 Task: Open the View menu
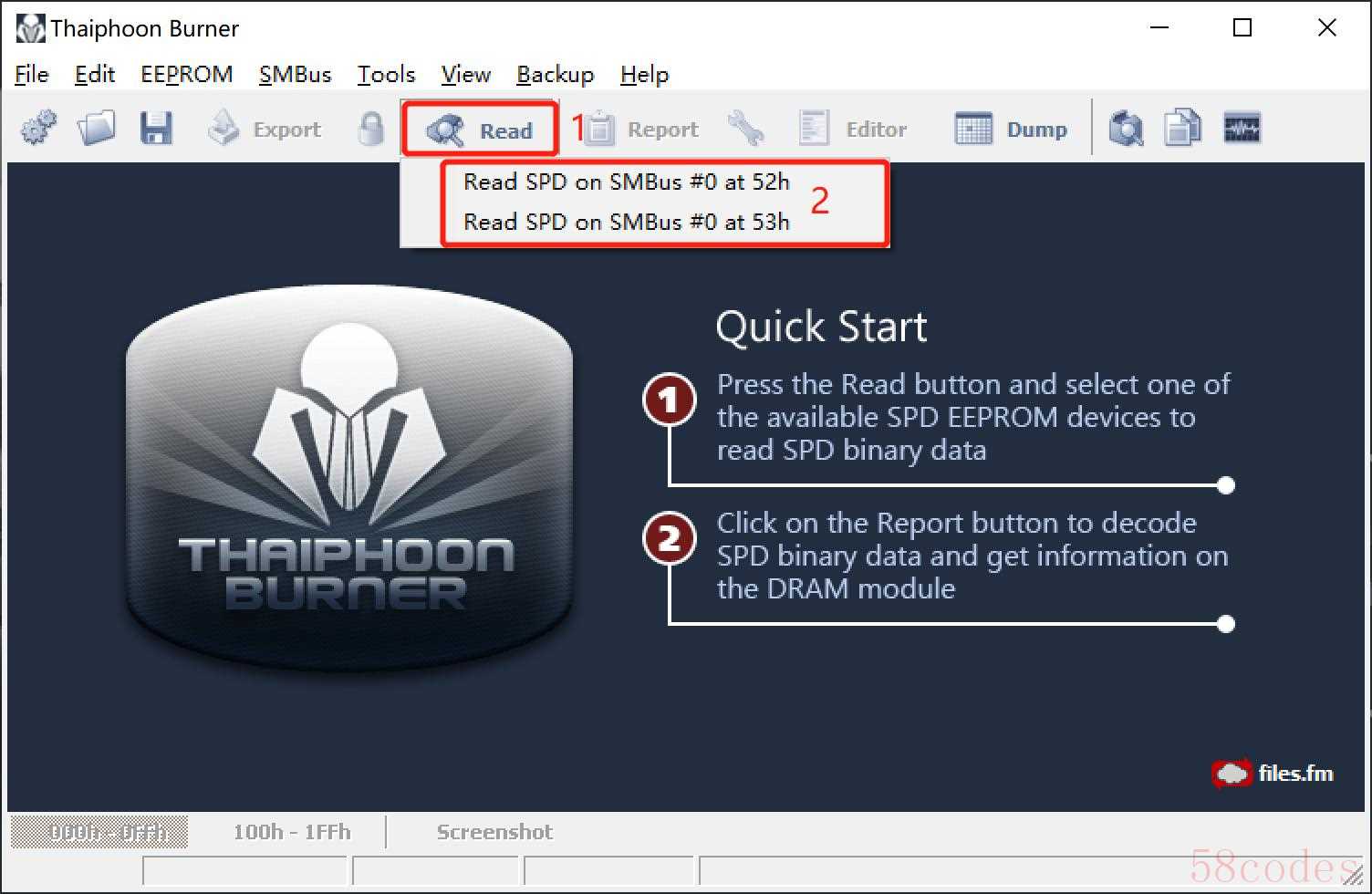click(x=466, y=75)
